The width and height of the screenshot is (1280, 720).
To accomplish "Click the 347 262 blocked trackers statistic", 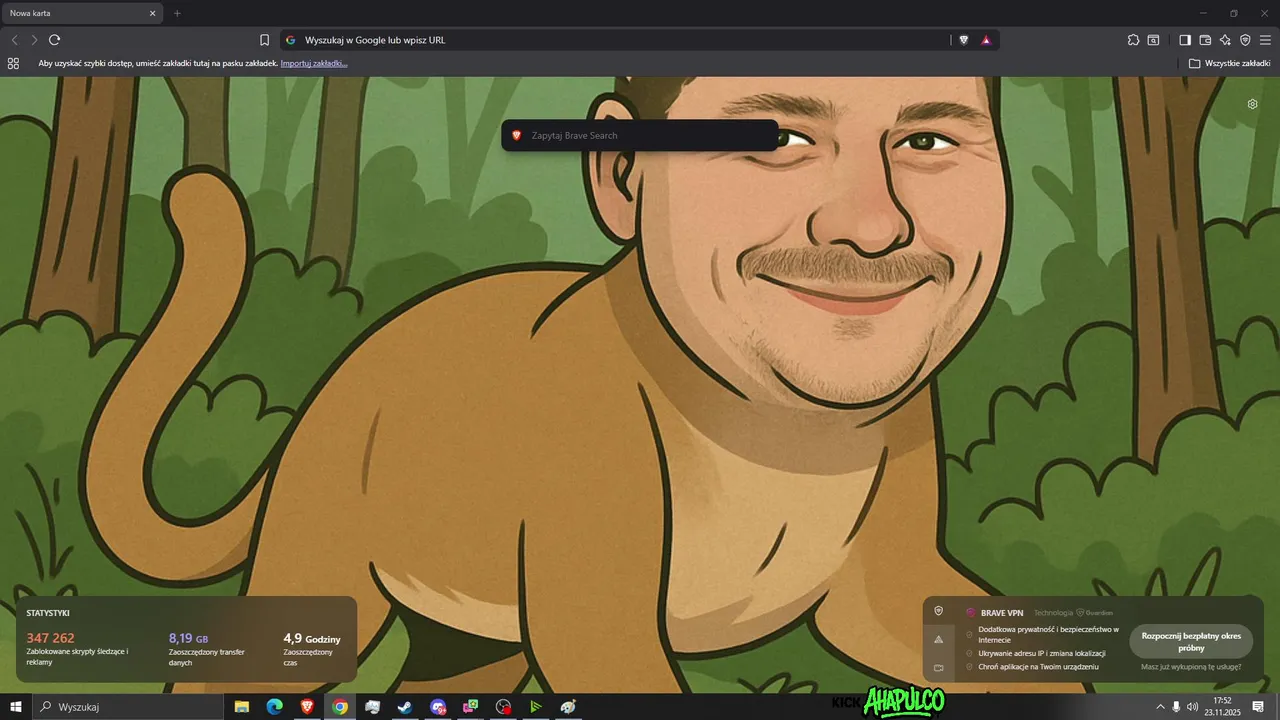I will coord(50,638).
